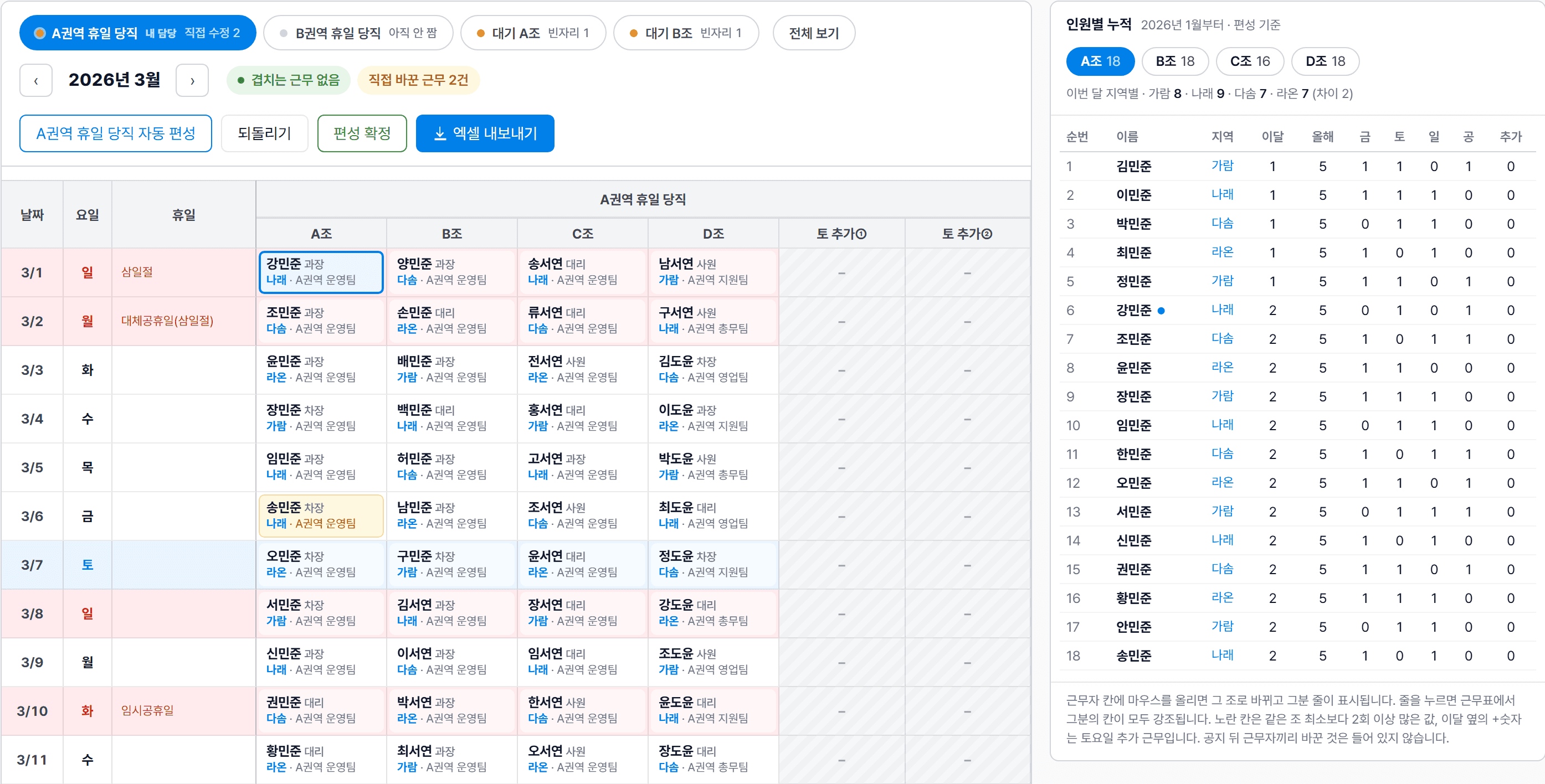Select 황민준 row in cumulative list
Screen dimensions: 1545x784
tap(1297, 597)
